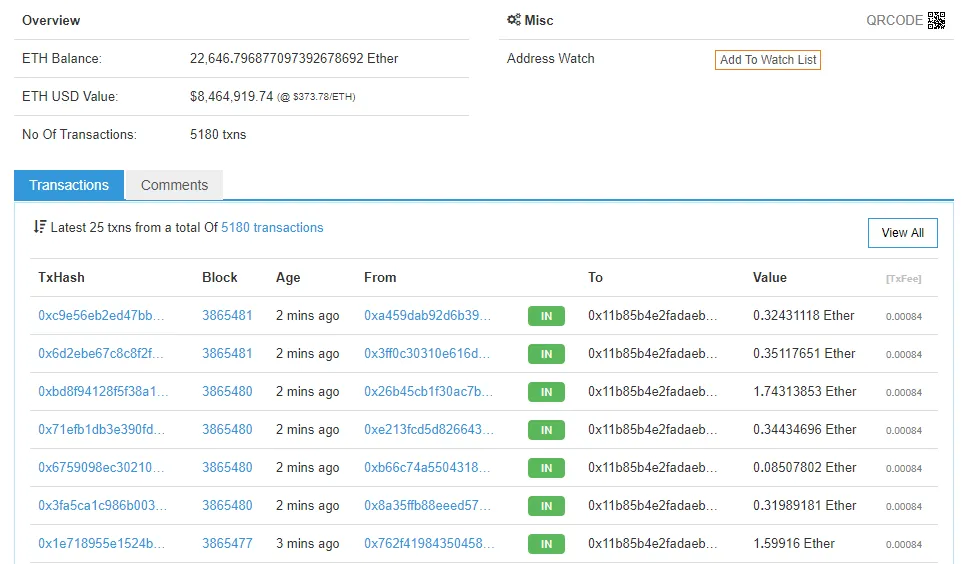
Task: Click the Overview heading
Action: point(51,20)
